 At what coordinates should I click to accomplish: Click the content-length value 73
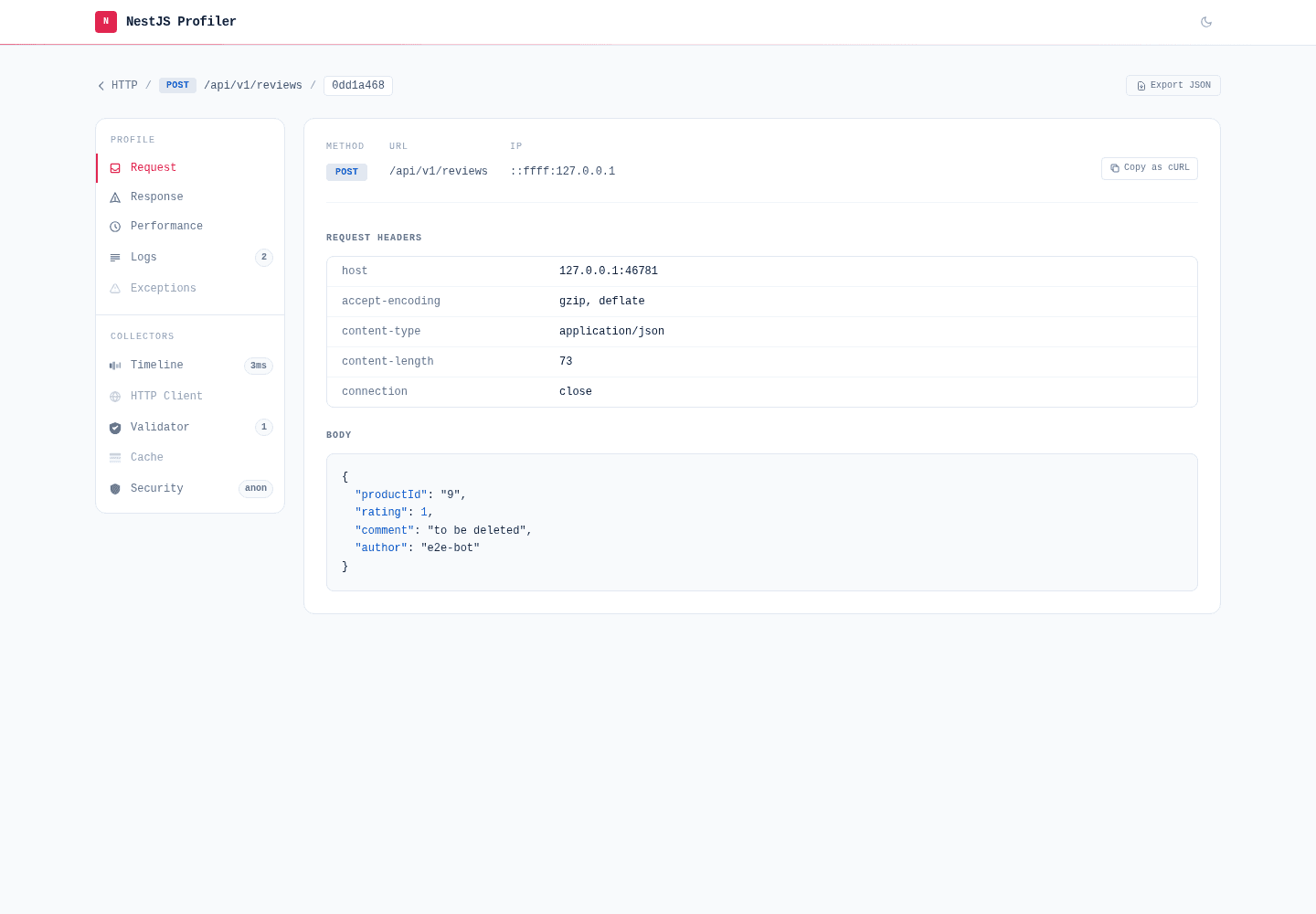pos(566,362)
